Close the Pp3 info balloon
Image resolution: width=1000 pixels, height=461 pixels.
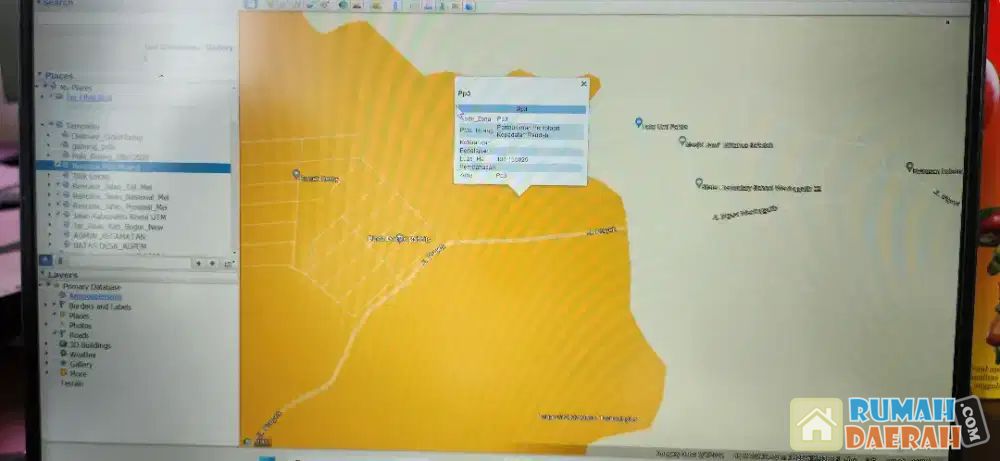coord(584,84)
